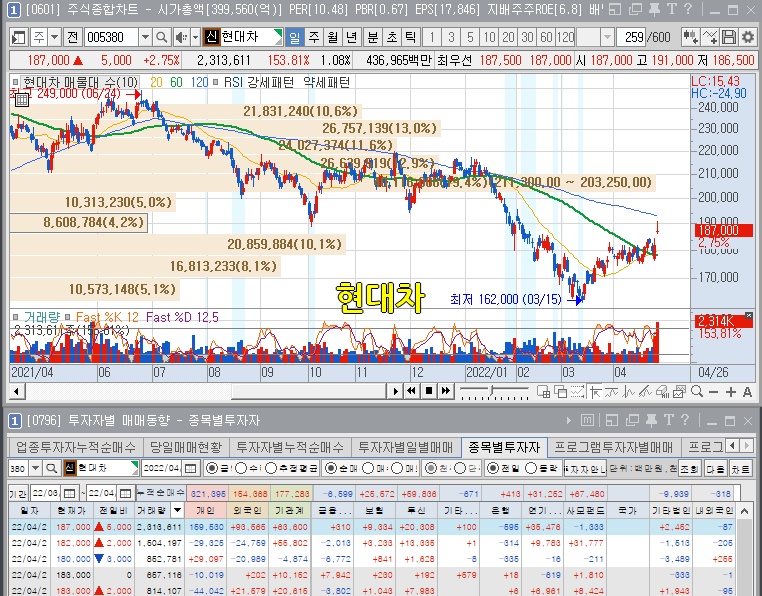Click the chart fast-forward double-arrow button
Image resolution: width=762 pixels, height=596 pixels.
(445, 391)
